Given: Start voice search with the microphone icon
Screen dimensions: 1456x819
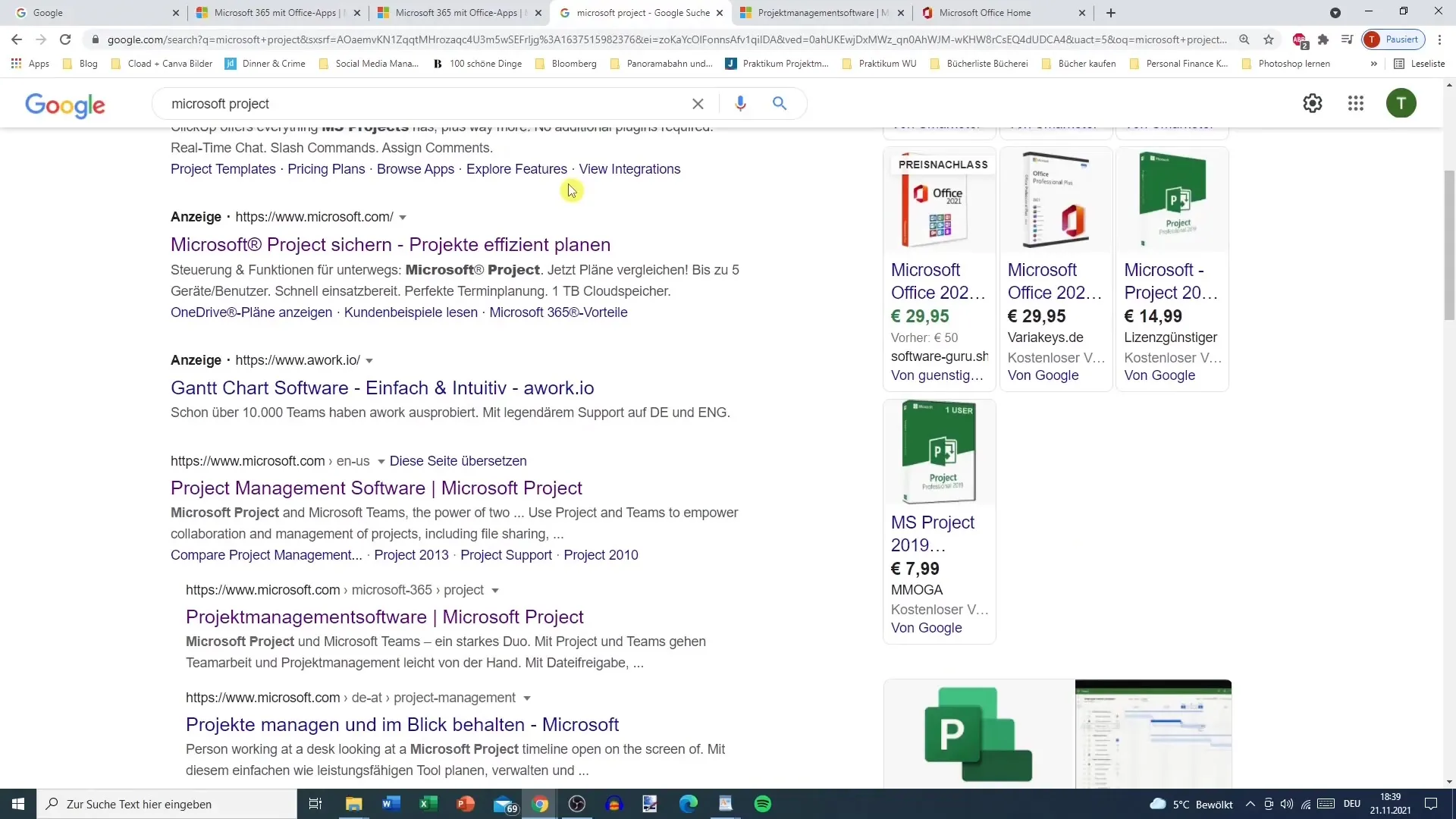Looking at the screenshot, I should (x=741, y=104).
